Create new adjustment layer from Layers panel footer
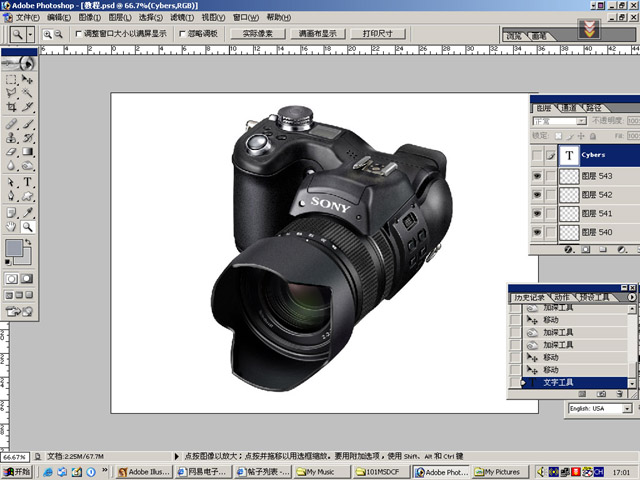 (x=621, y=249)
